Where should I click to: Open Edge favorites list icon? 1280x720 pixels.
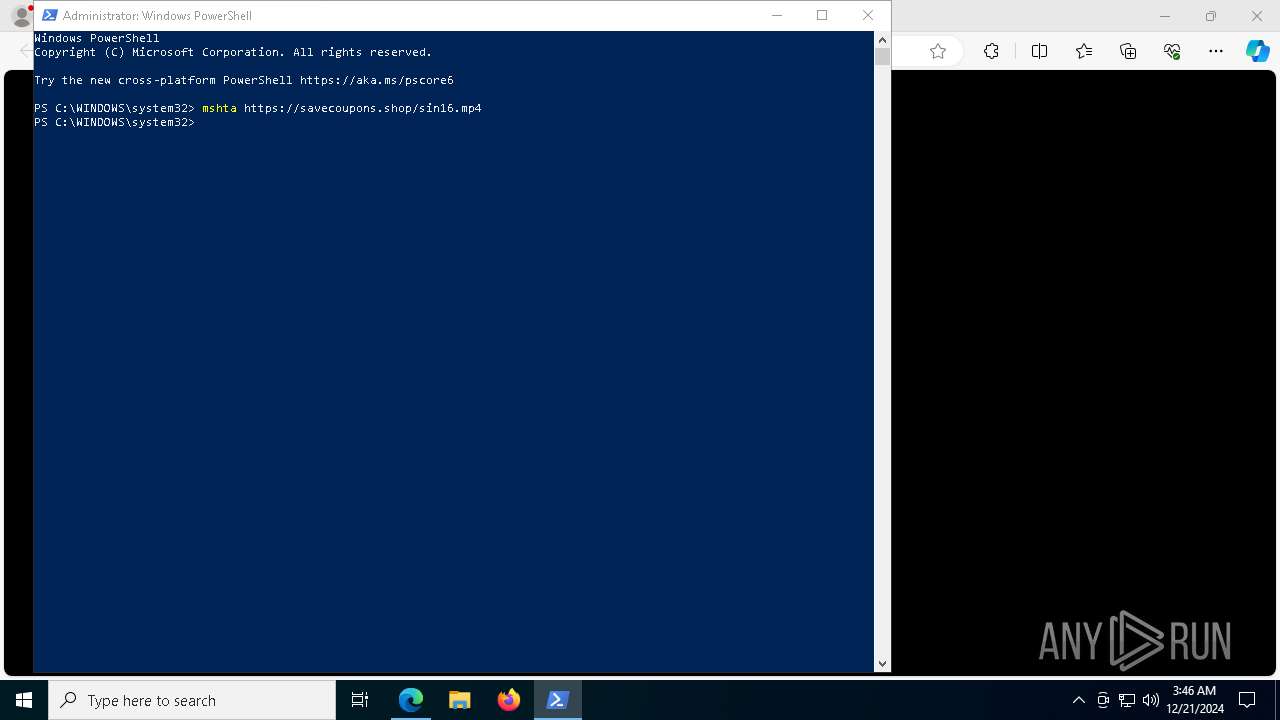click(1084, 51)
